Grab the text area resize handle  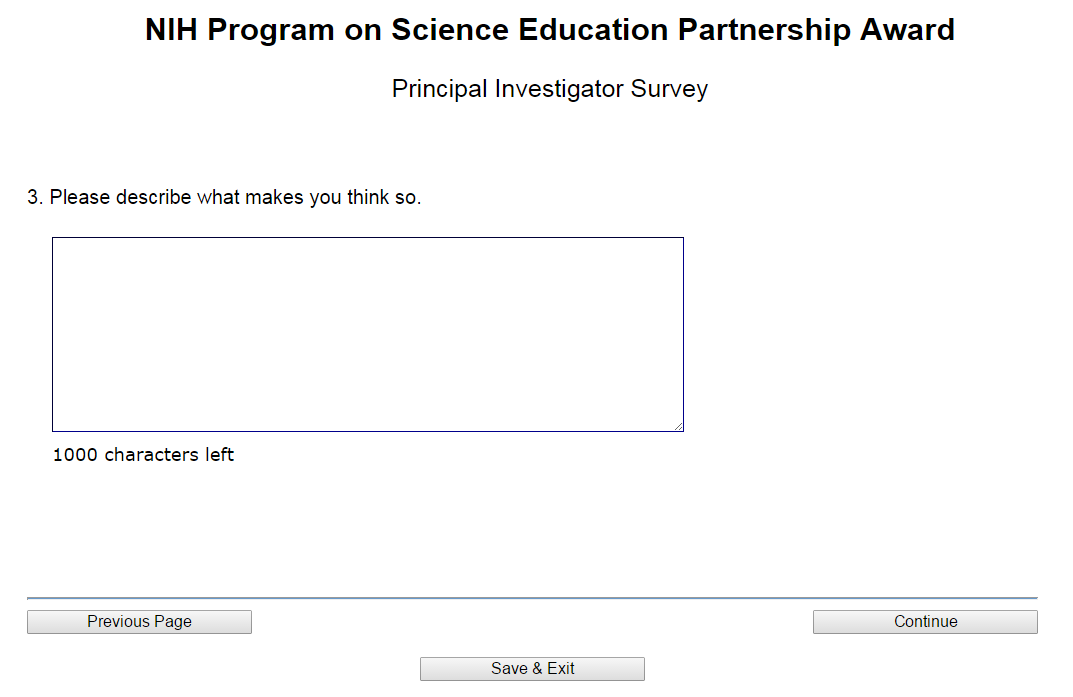tap(679, 427)
